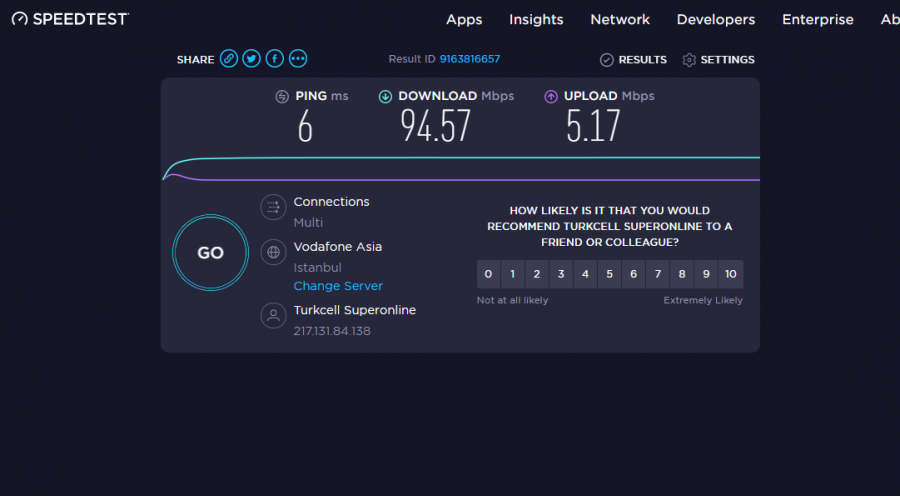Select rating 0 in survey
This screenshot has height=496, width=900.
(x=488, y=274)
